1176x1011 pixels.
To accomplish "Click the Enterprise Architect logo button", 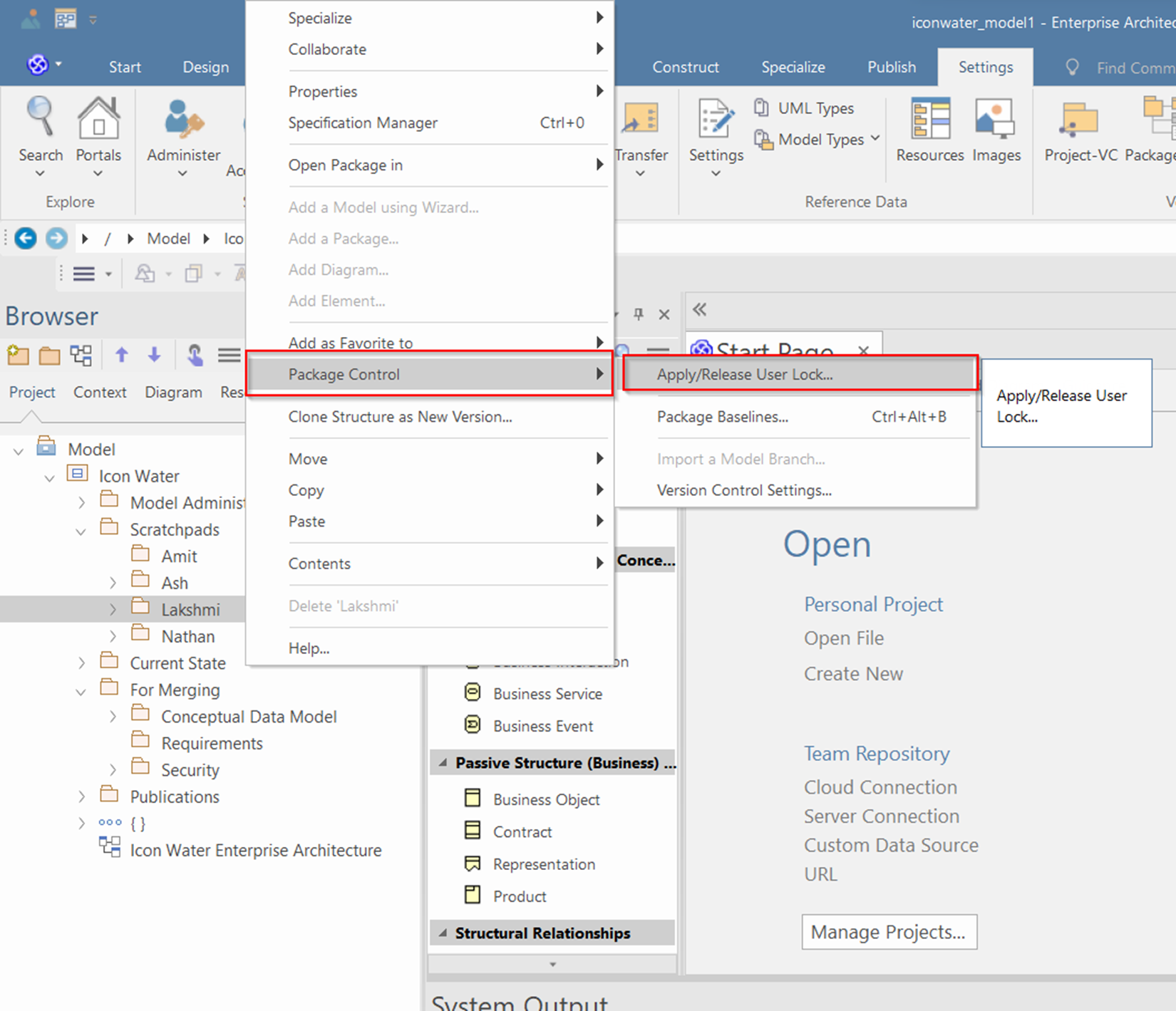I will pyautogui.click(x=38, y=65).
